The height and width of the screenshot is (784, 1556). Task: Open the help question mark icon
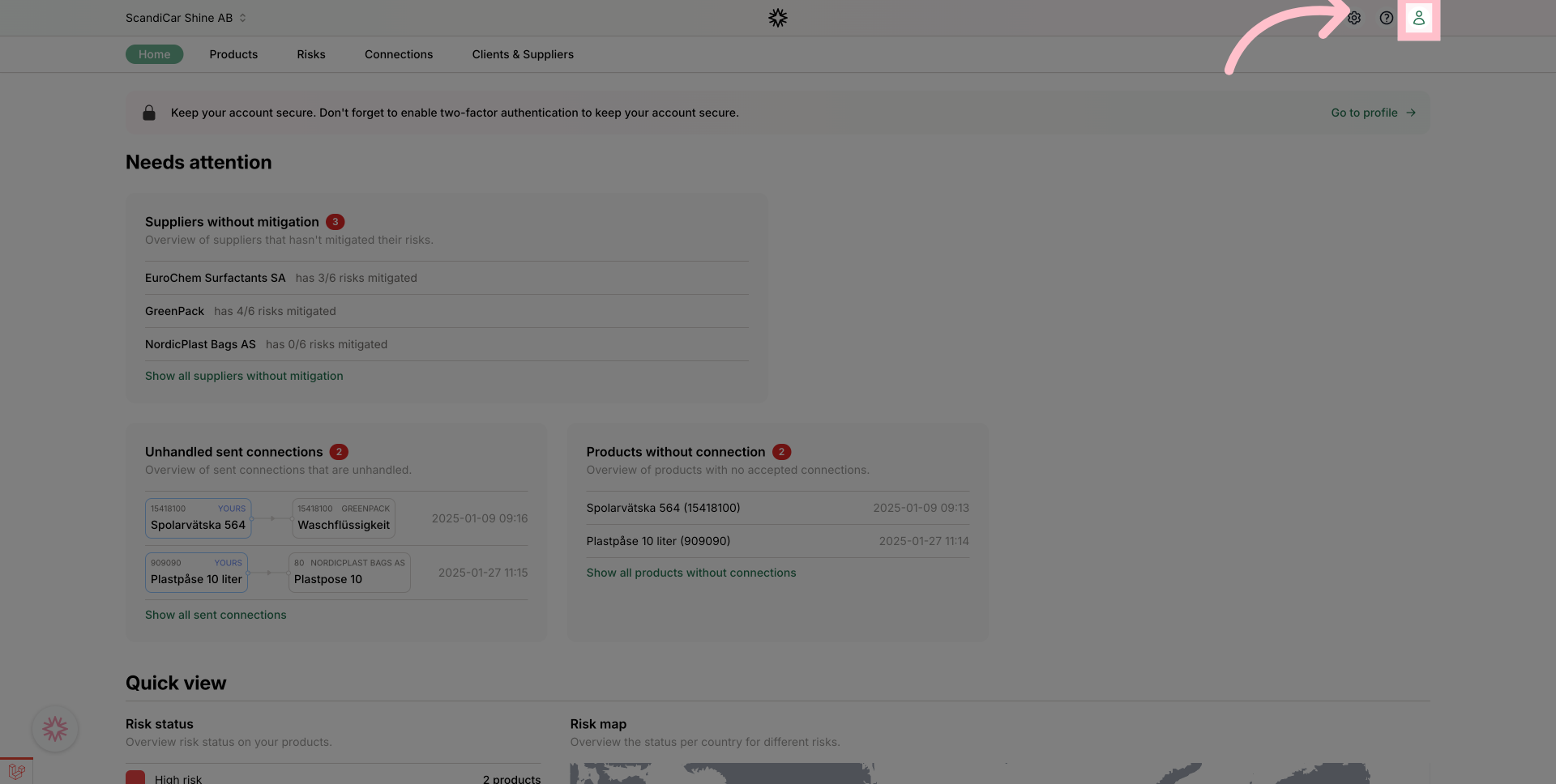[x=1387, y=18]
